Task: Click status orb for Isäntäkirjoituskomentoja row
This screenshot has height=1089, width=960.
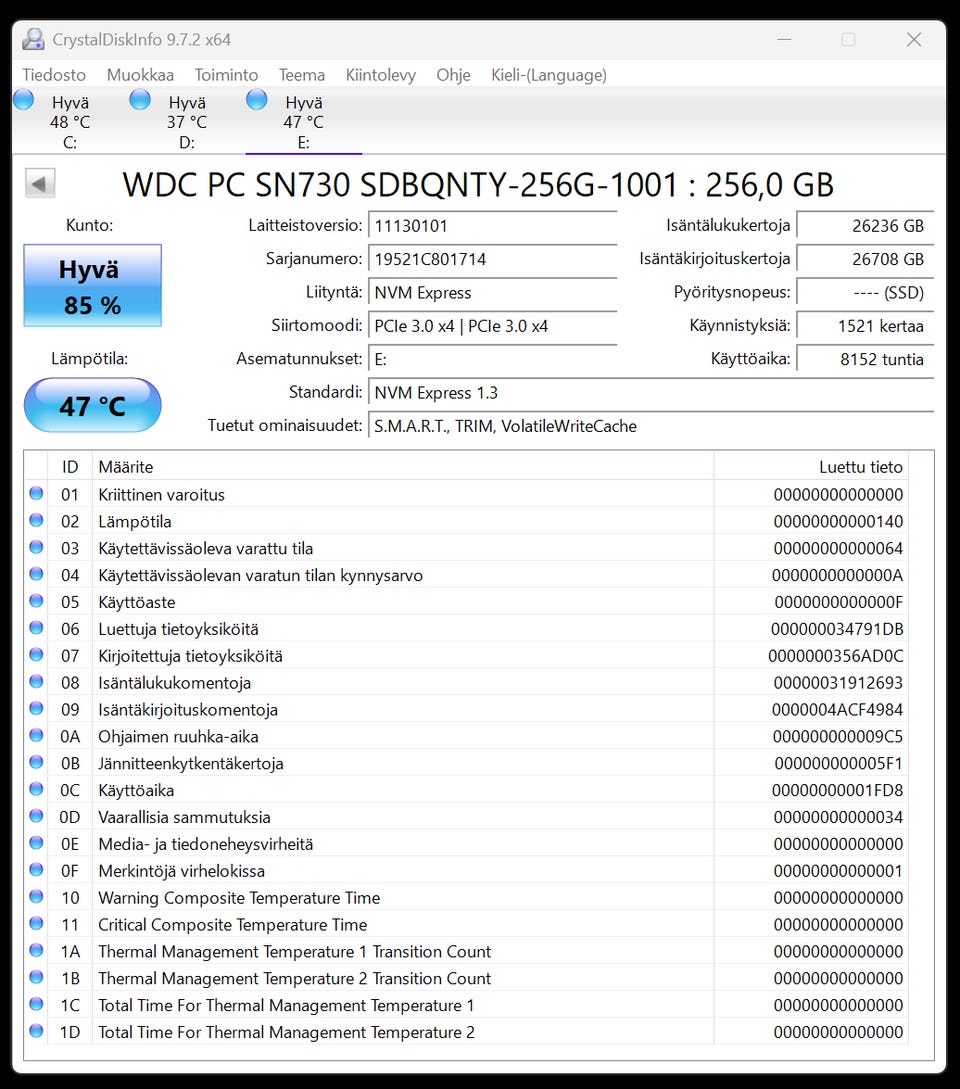Action: pos(36,708)
